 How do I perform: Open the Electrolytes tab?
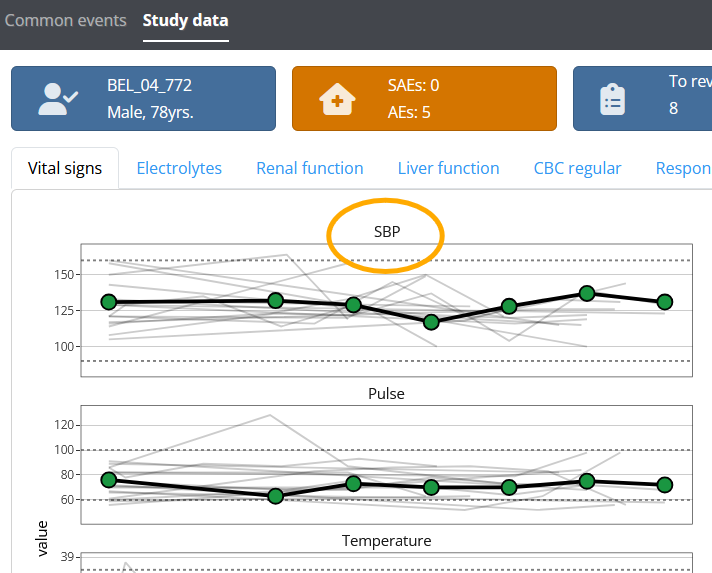pyautogui.click(x=179, y=168)
